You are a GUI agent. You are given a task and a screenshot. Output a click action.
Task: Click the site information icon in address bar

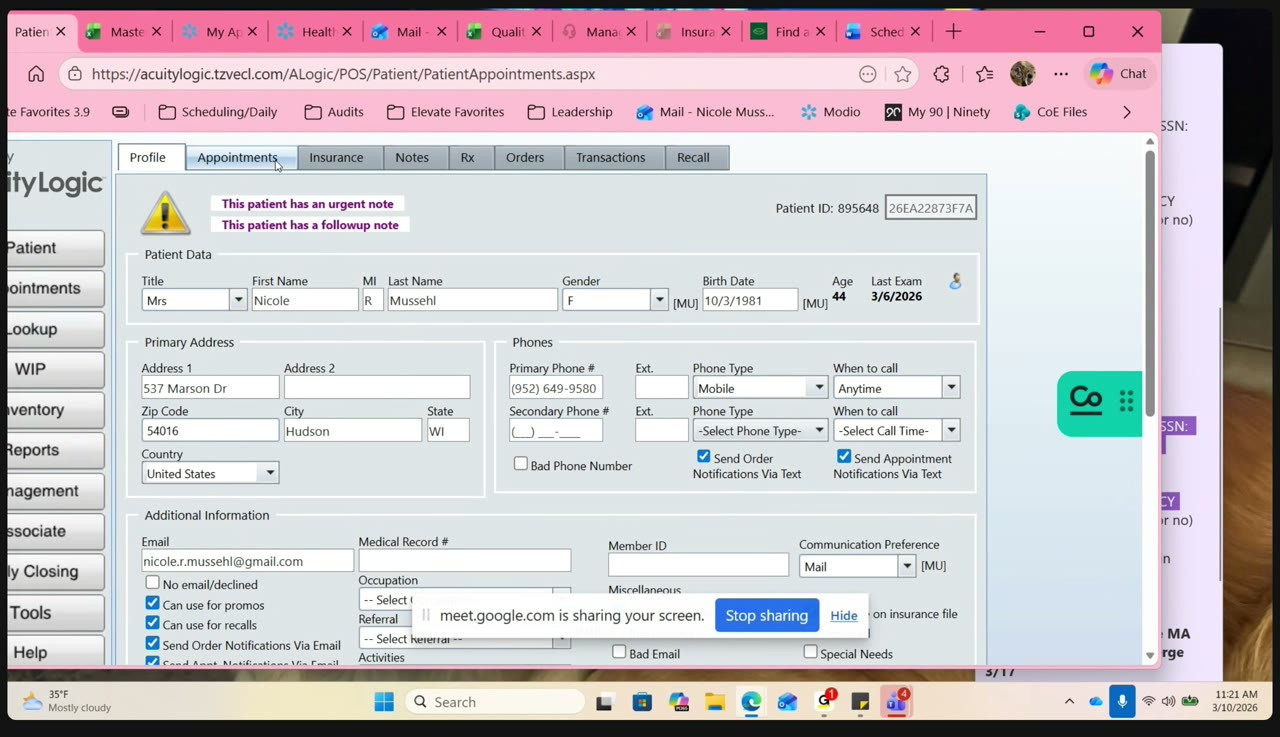(x=75, y=74)
